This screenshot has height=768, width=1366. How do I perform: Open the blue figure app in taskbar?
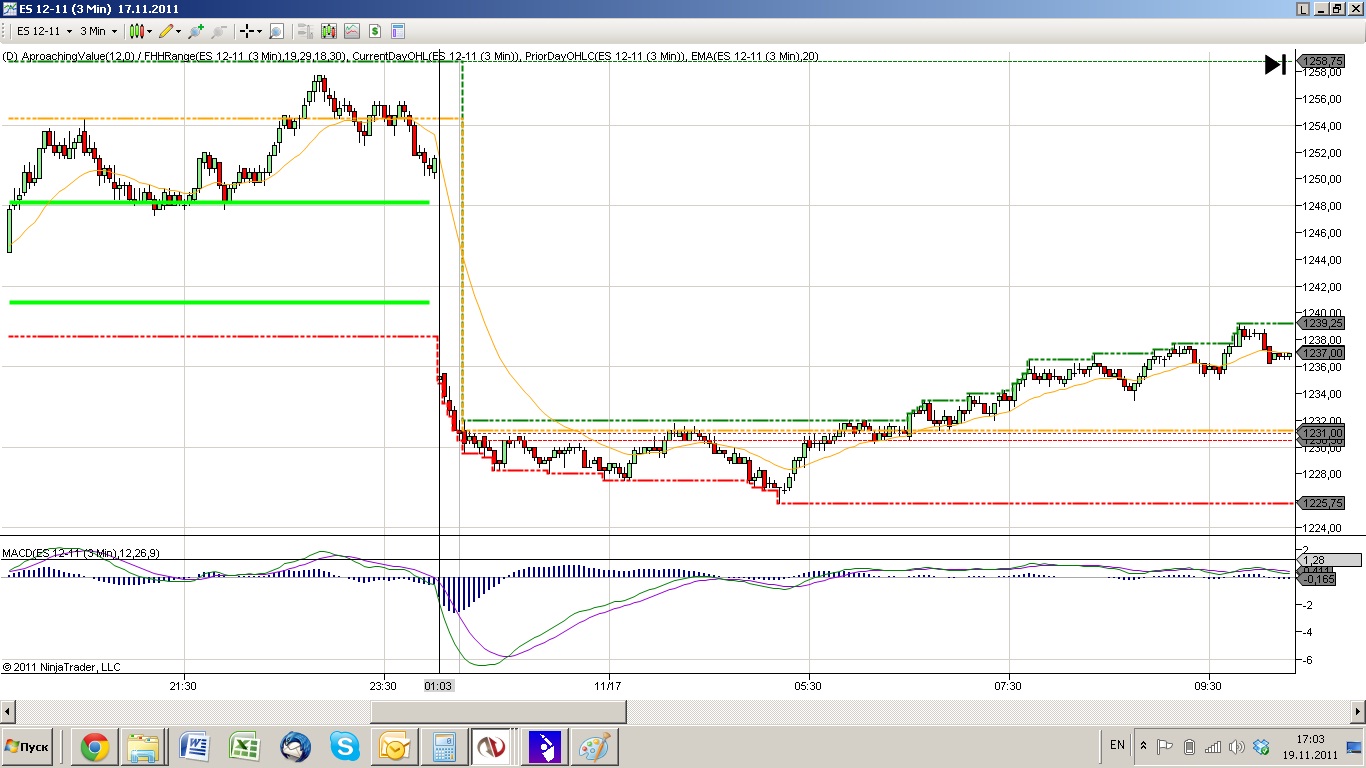[x=544, y=747]
